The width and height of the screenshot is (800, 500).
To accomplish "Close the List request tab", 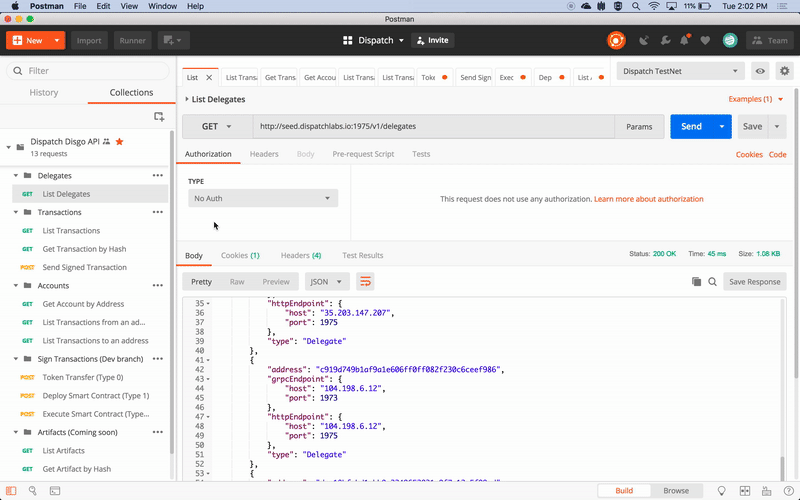I will click(x=209, y=78).
